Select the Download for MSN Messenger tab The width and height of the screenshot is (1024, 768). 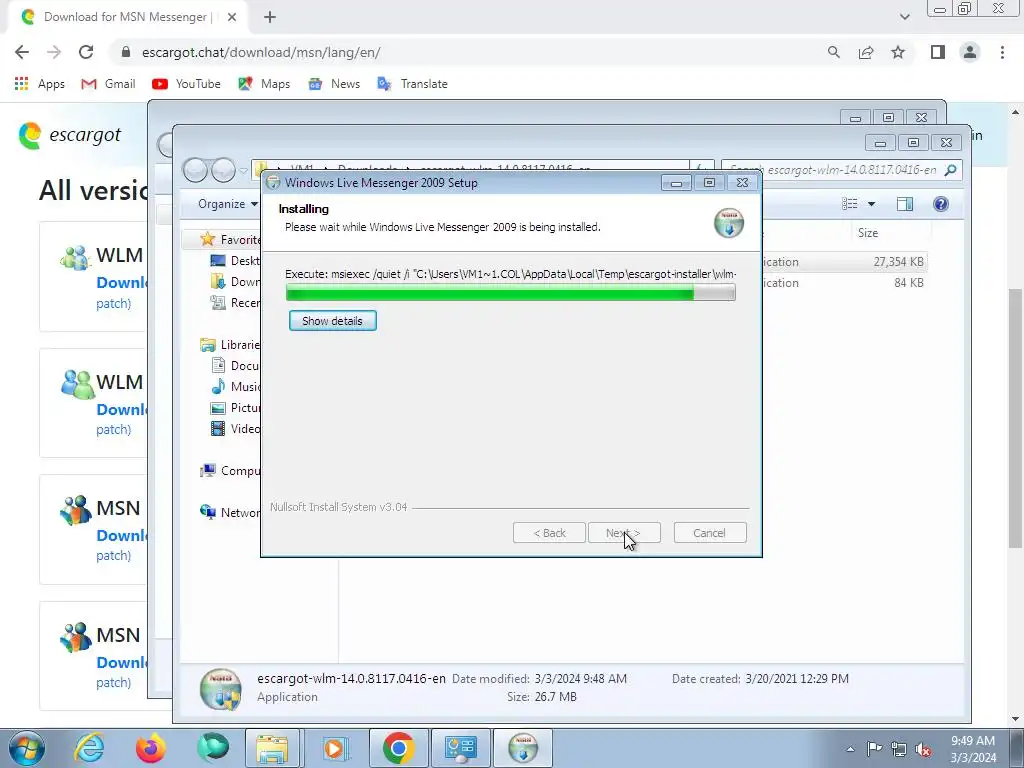[x=127, y=17]
